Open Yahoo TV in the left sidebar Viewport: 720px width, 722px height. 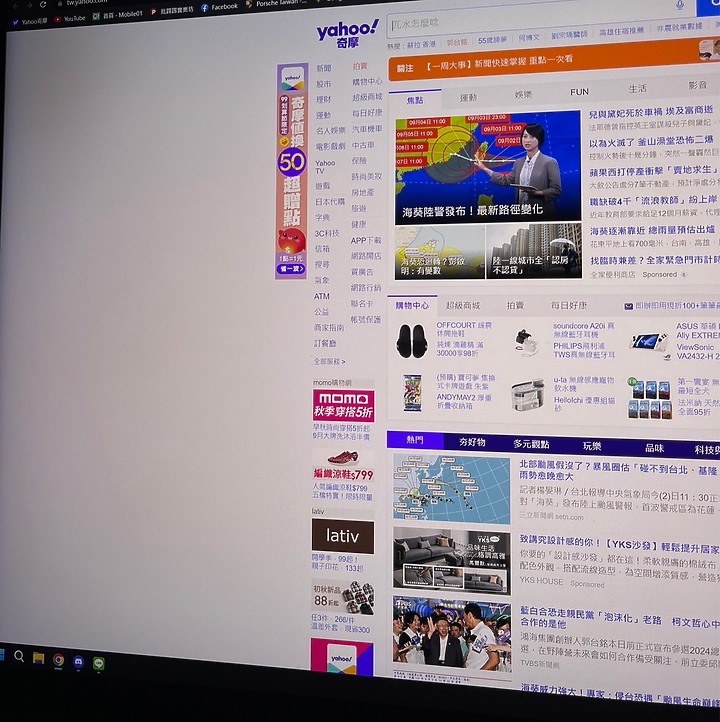(325, 167)
